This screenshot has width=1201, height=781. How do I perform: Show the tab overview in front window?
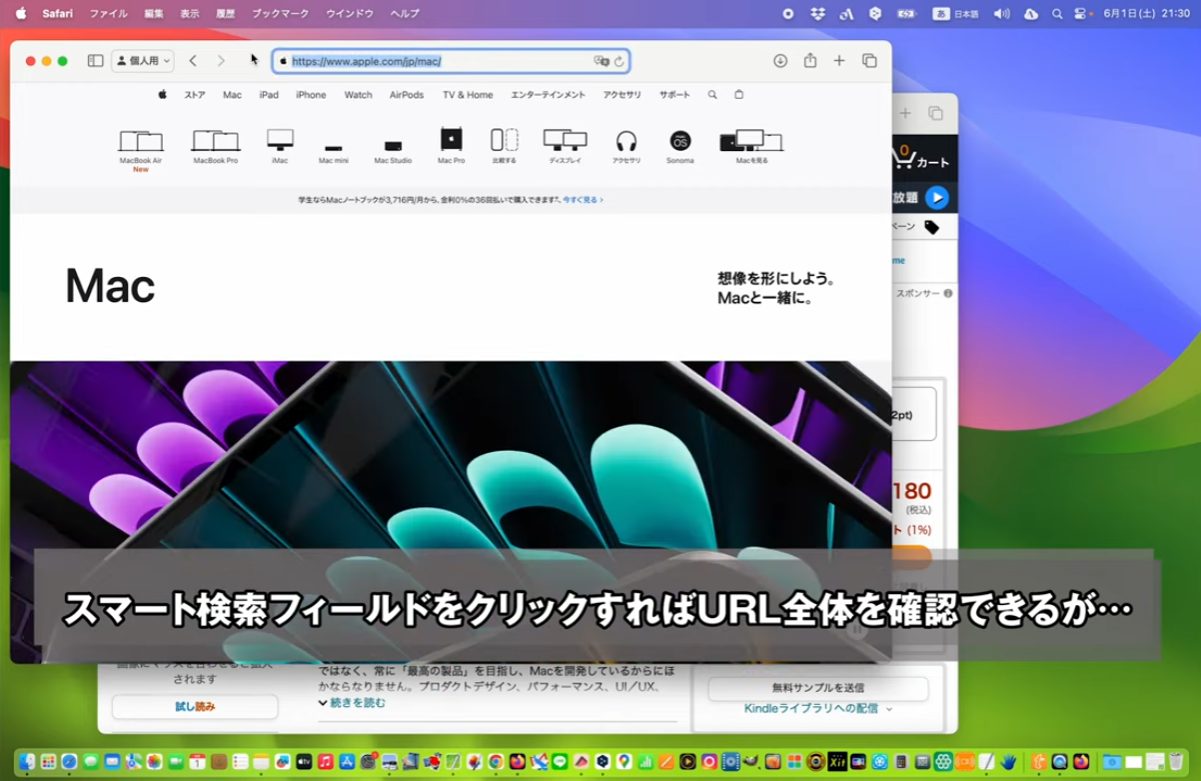pyautogui.click(x=869, y=61)
